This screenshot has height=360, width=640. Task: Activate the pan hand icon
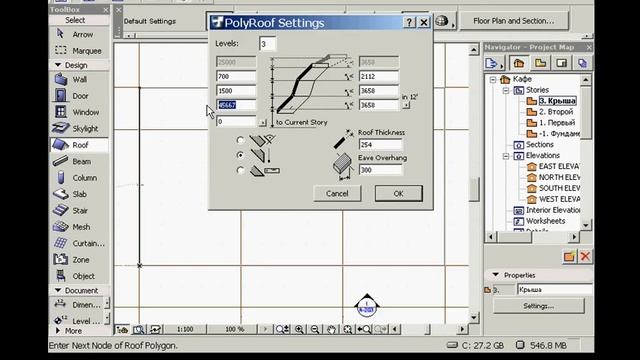tap(331, 329)
